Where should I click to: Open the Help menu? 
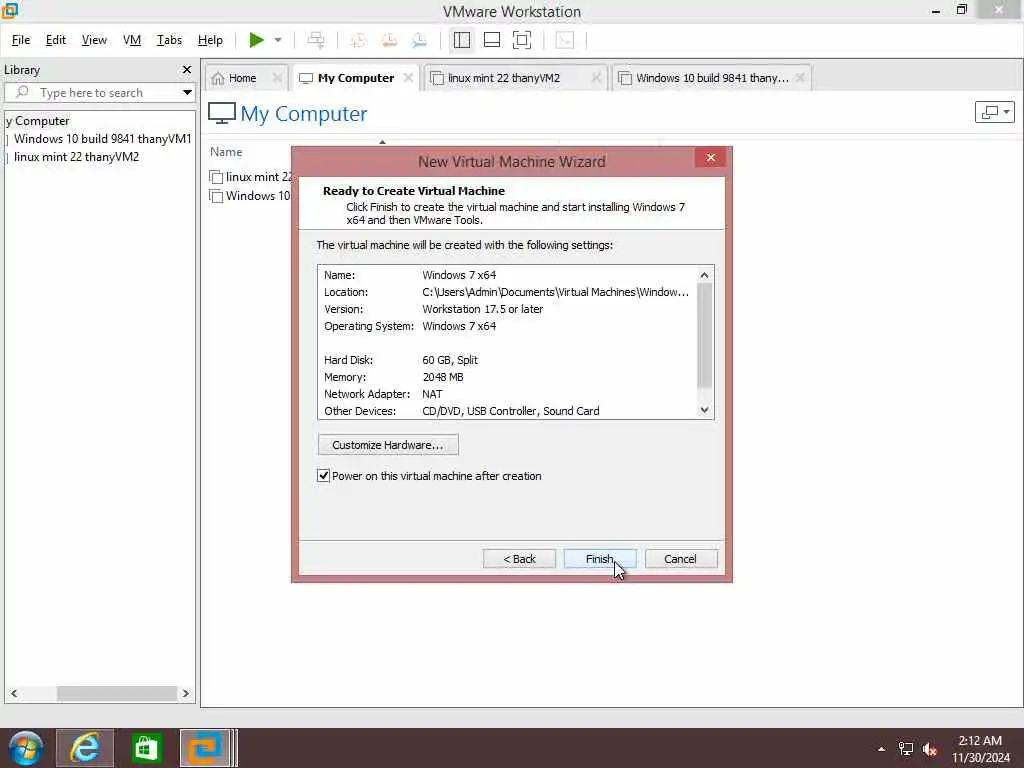[210, 40]
